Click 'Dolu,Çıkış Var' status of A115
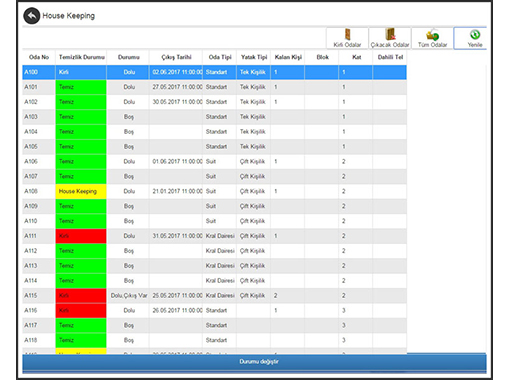This screenshot has width=510, height=380. (129, 296)
